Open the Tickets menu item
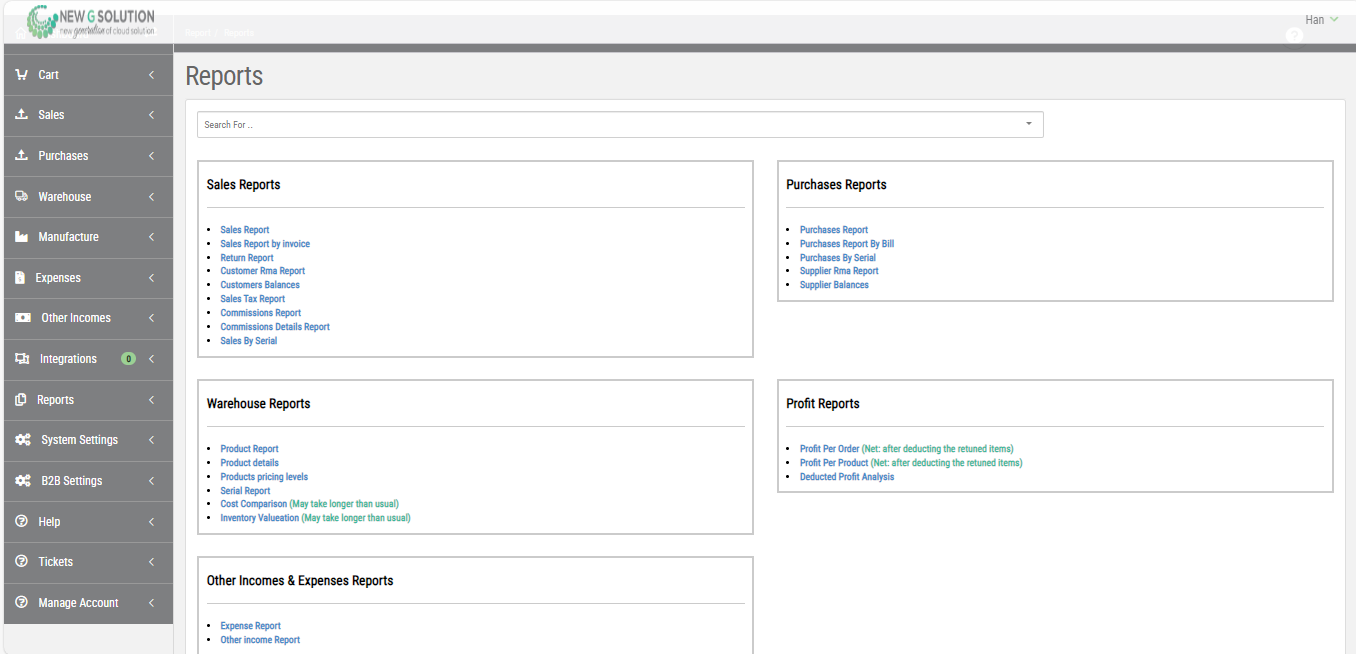This screenshot has height=654, width=1356. click(x=56, y=562)
